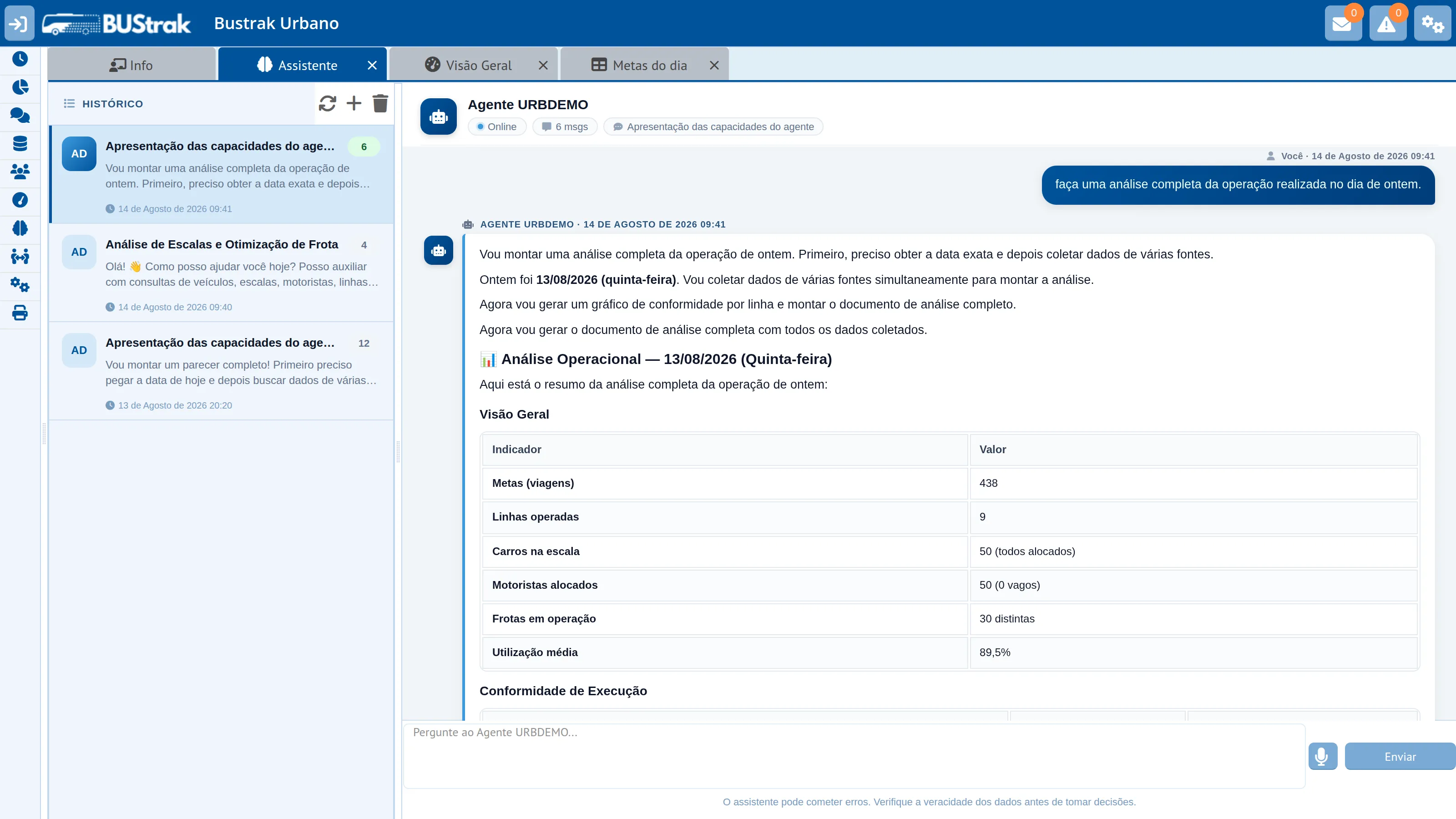This screenshot has width=1456, height=819.
Task: Open the gauge dial icon in the sidebar
Action: pyautogui.click(x=20, y=200)
